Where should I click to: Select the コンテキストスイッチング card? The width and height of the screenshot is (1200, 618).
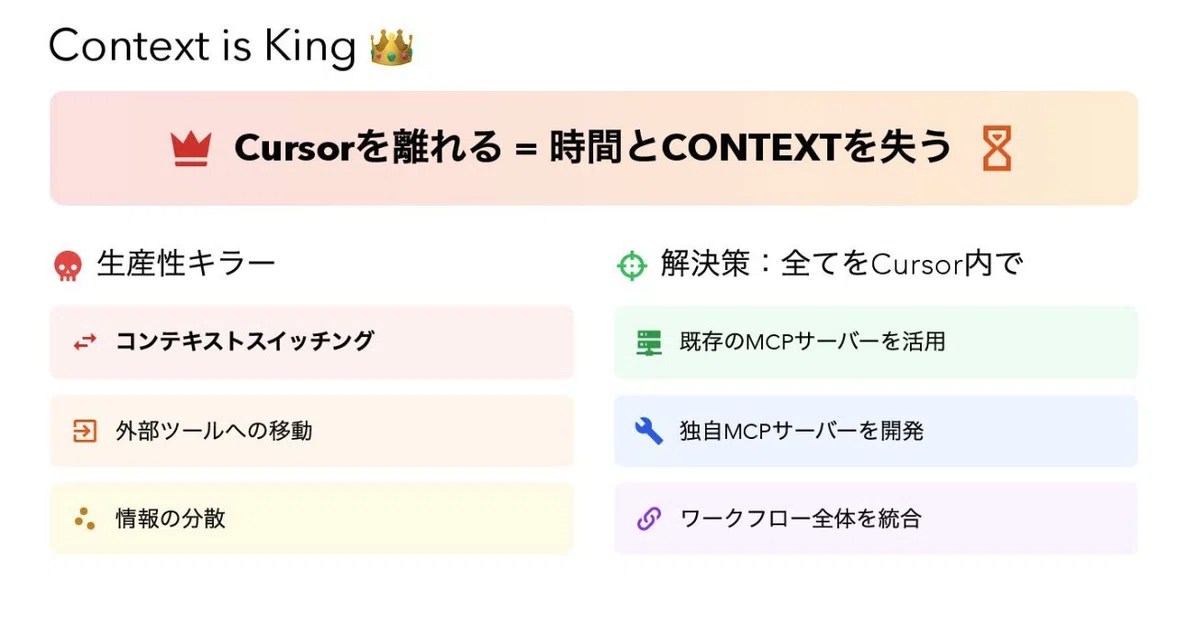pos(312,342)
